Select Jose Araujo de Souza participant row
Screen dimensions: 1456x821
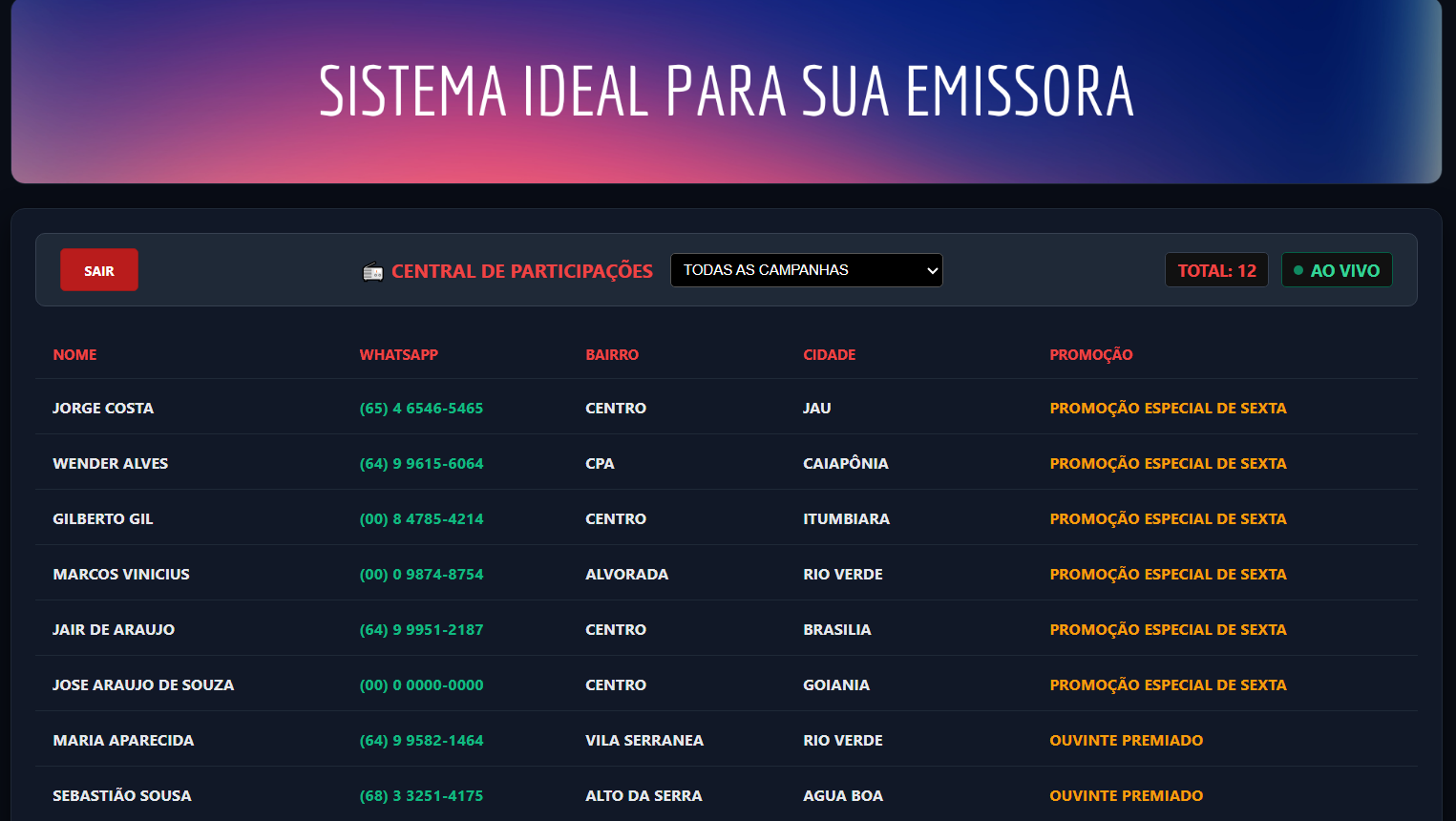coord(727,684)
